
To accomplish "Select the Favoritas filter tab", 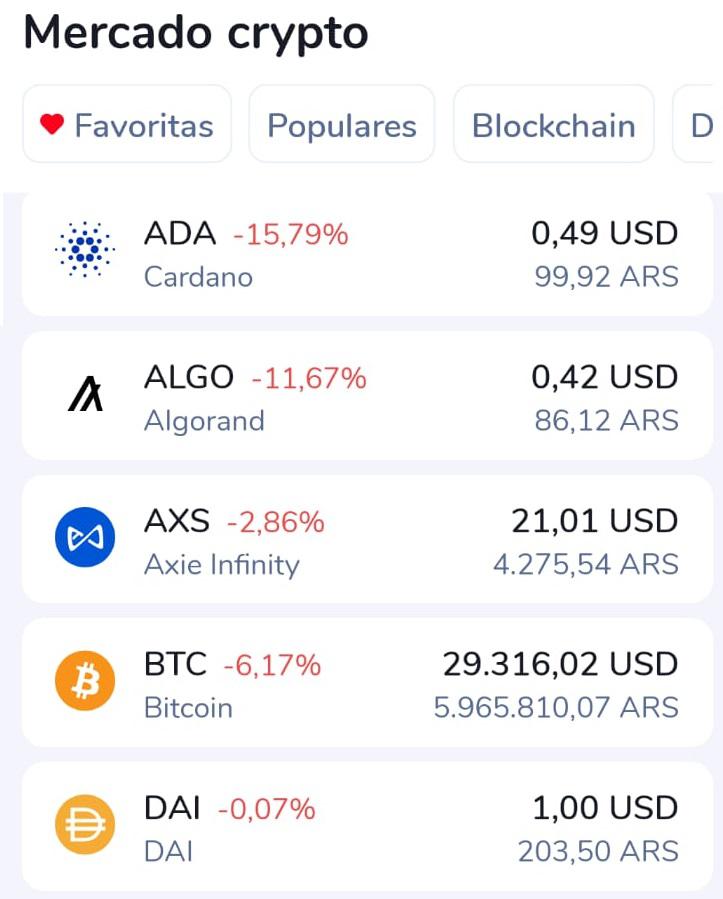I will click(127, 124).
